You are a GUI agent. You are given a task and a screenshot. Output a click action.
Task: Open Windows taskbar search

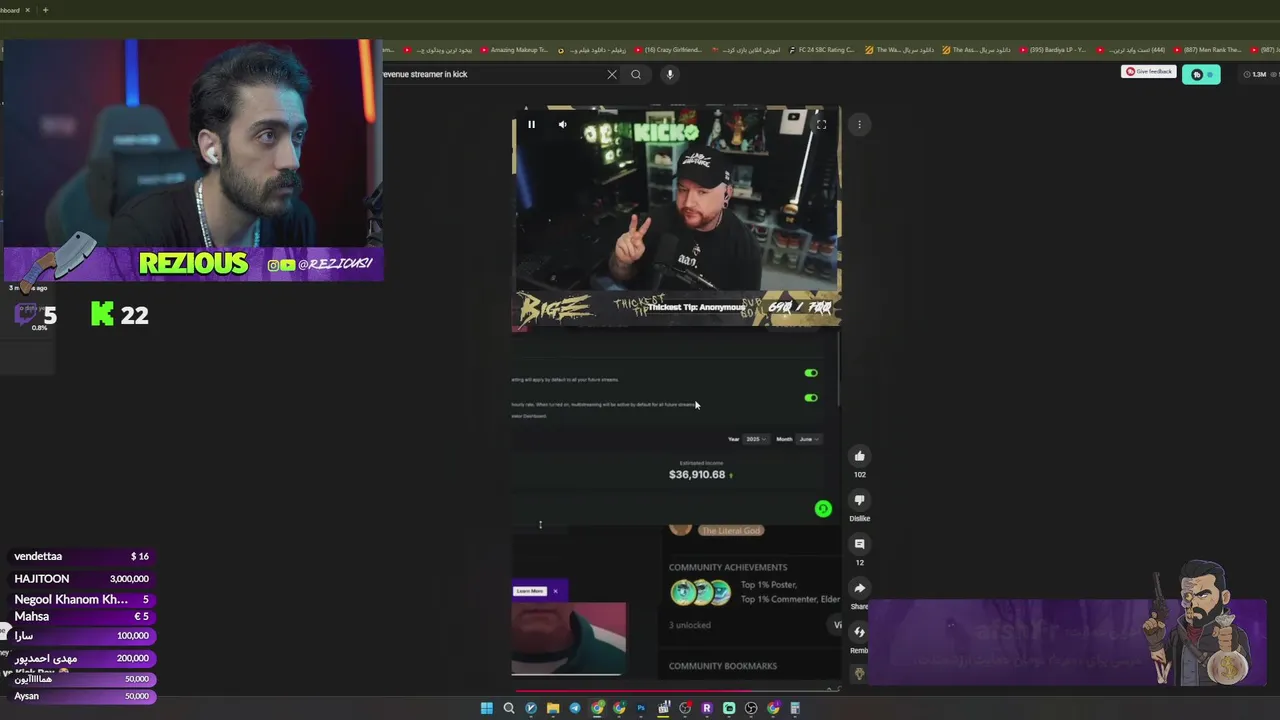(x=509, y=708)
